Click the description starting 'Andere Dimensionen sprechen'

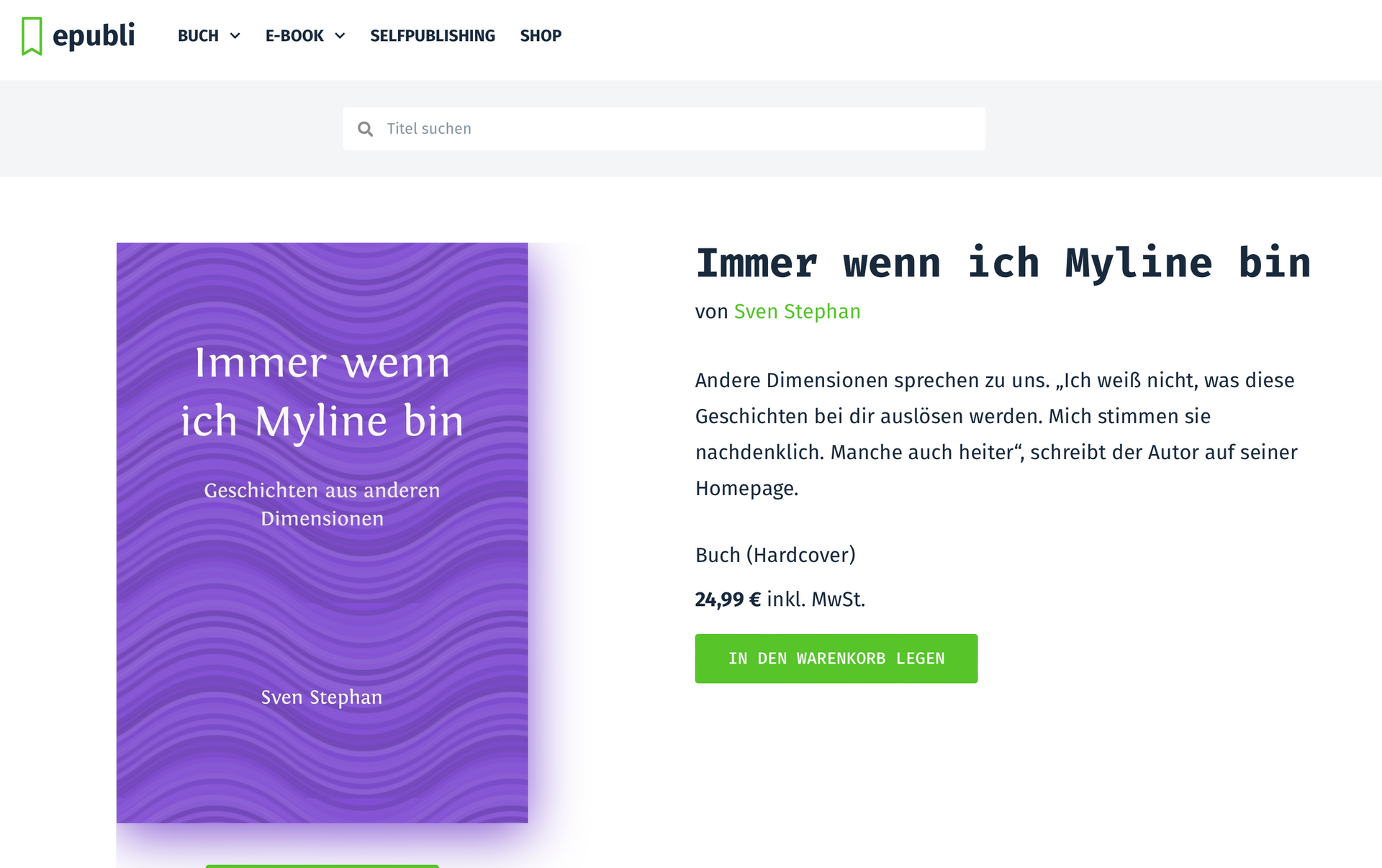(x=996, y=434)
